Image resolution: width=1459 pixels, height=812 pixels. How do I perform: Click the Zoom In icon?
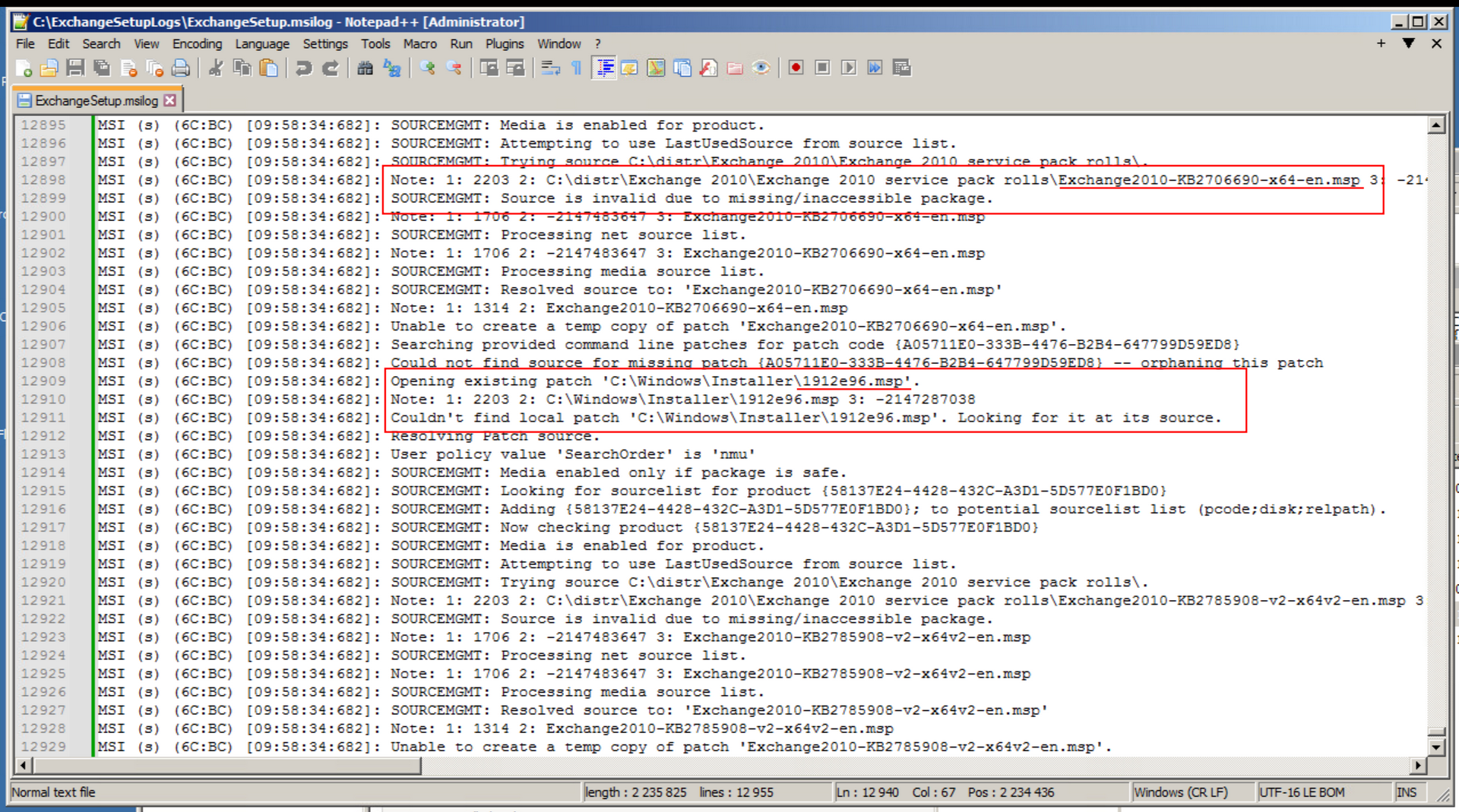pos(428,68)
